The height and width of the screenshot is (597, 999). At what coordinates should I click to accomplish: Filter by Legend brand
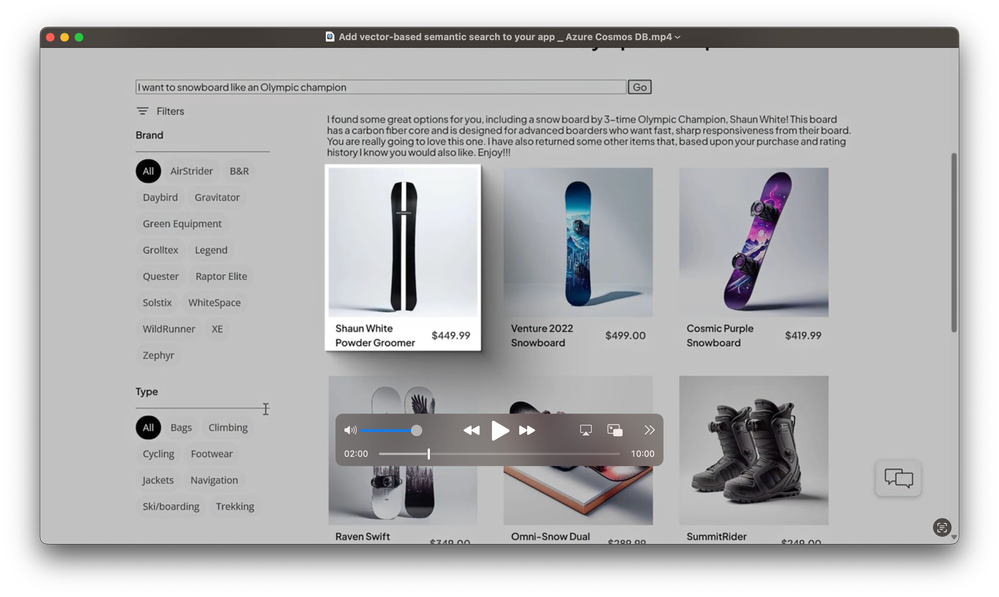(211, 250)
